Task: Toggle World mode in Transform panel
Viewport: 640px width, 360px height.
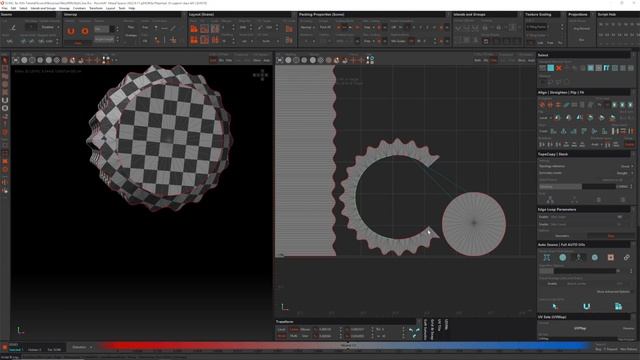Action: click(282, 336)
